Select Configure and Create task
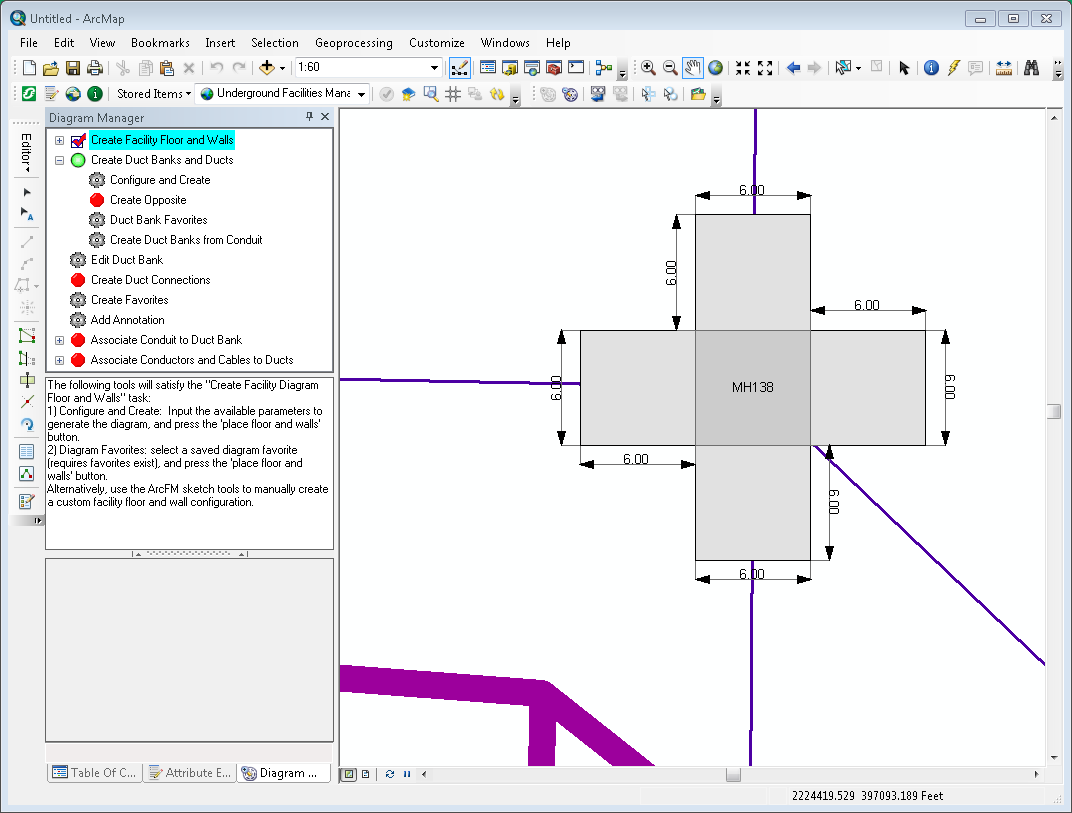Viewport: 1072px width, 813px height. point(160,180)
